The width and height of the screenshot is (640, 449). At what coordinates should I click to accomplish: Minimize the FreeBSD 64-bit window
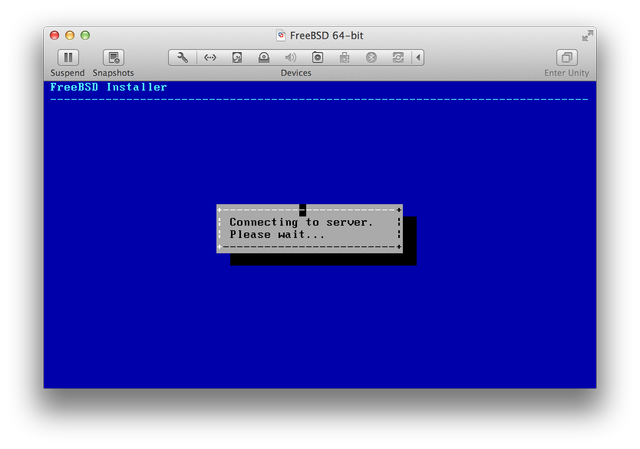click(x=70, y=36)
